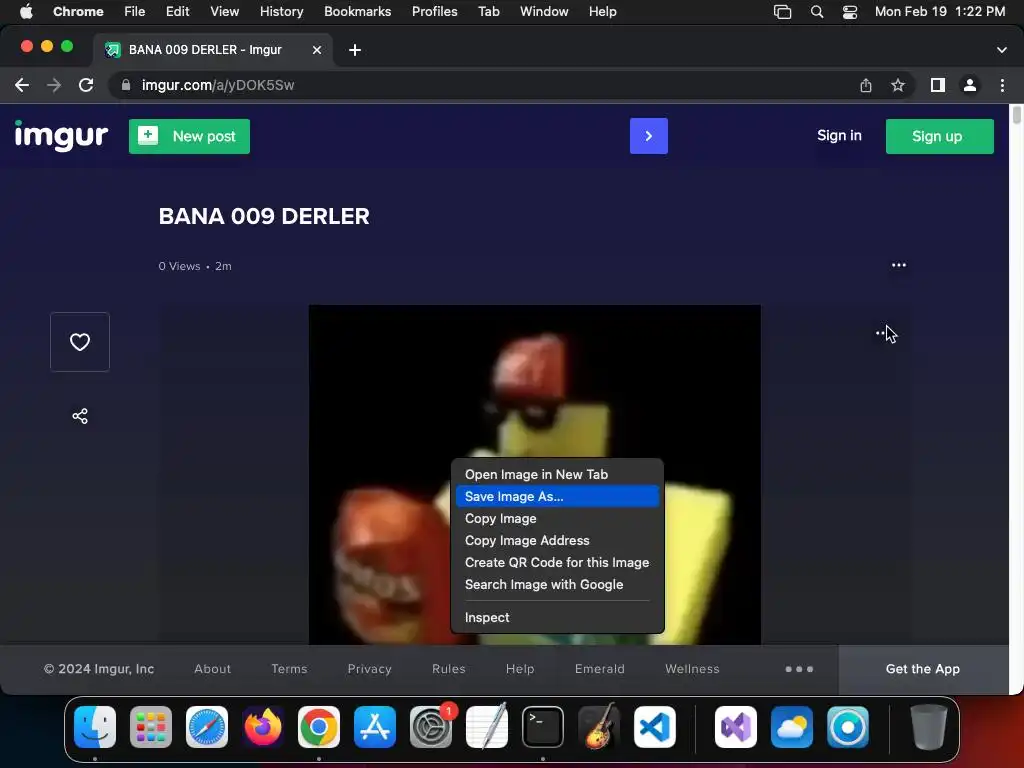Screen dimensions: 1024x768
Task: Open Terminal from the dock
Action: click(x=543, y=726)
